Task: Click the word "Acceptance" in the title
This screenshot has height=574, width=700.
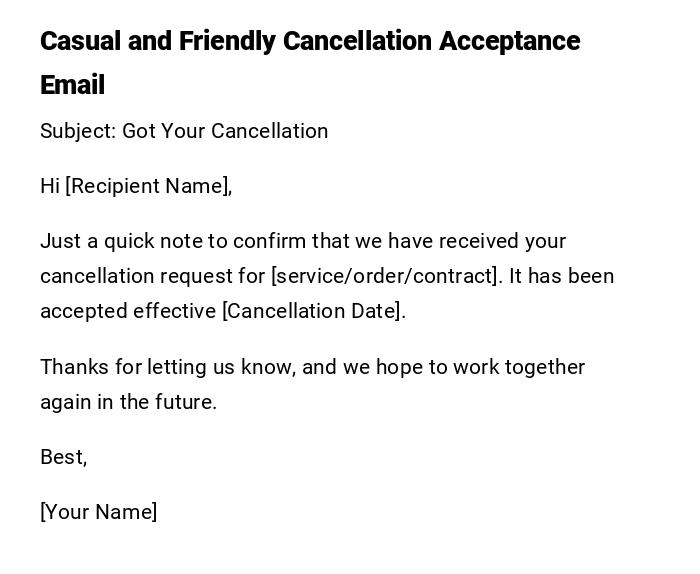Action: pyautogui.click(x=510, y=41)
